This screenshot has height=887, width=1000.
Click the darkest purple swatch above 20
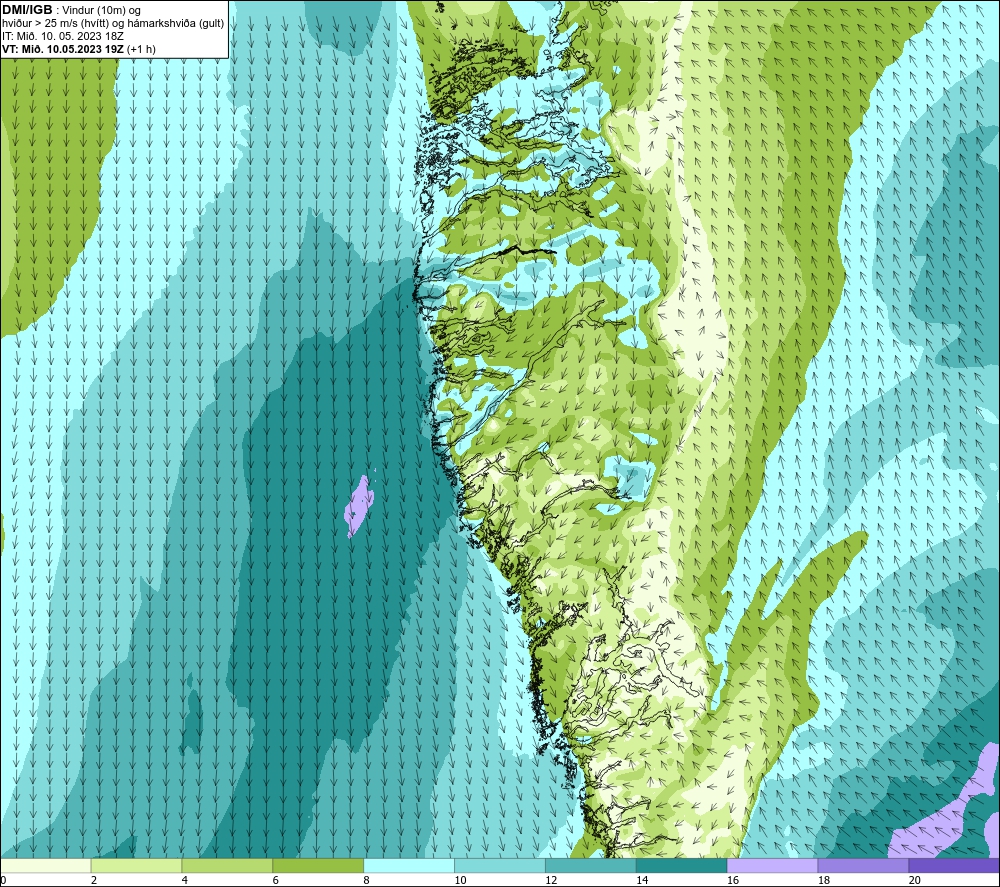point(953,865)
